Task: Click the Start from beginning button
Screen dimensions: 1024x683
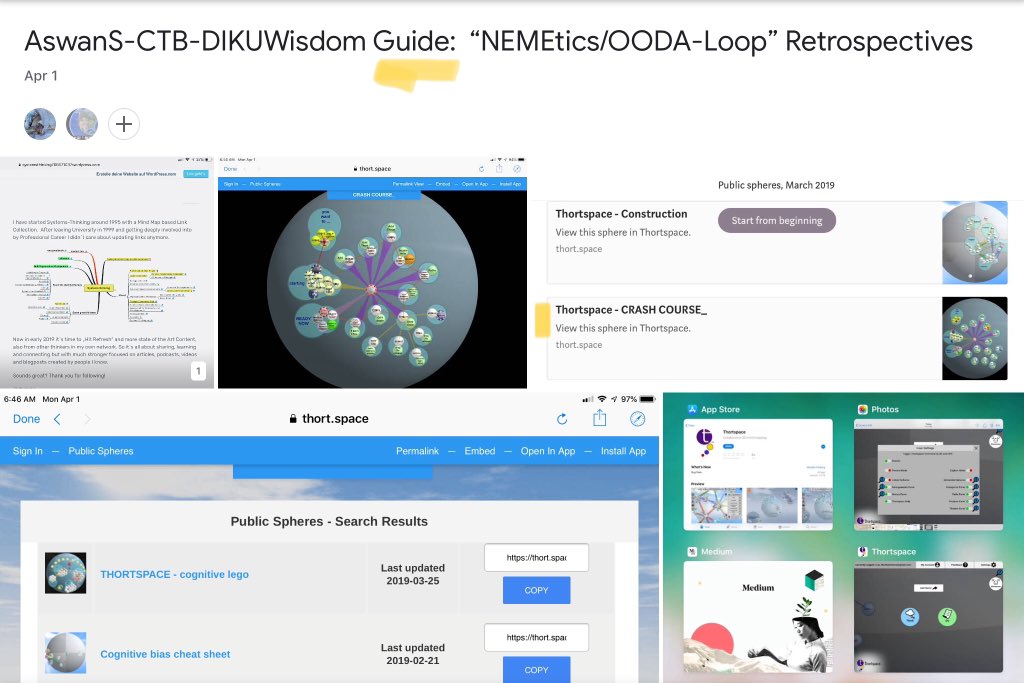Action: [x=776, y=221]
